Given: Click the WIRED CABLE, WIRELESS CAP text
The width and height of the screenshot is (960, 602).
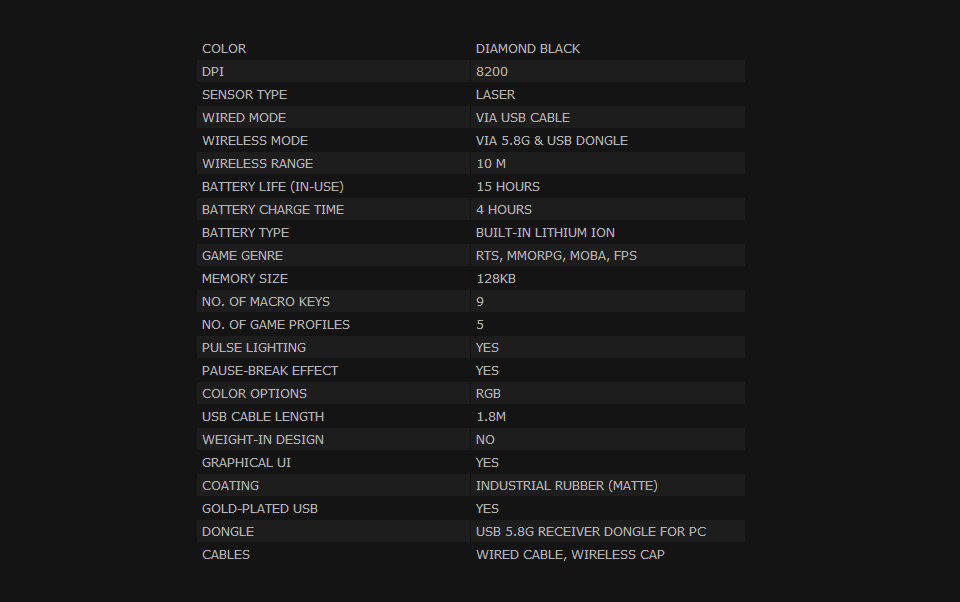Looking at the screenshot, I should click(570, 555).
